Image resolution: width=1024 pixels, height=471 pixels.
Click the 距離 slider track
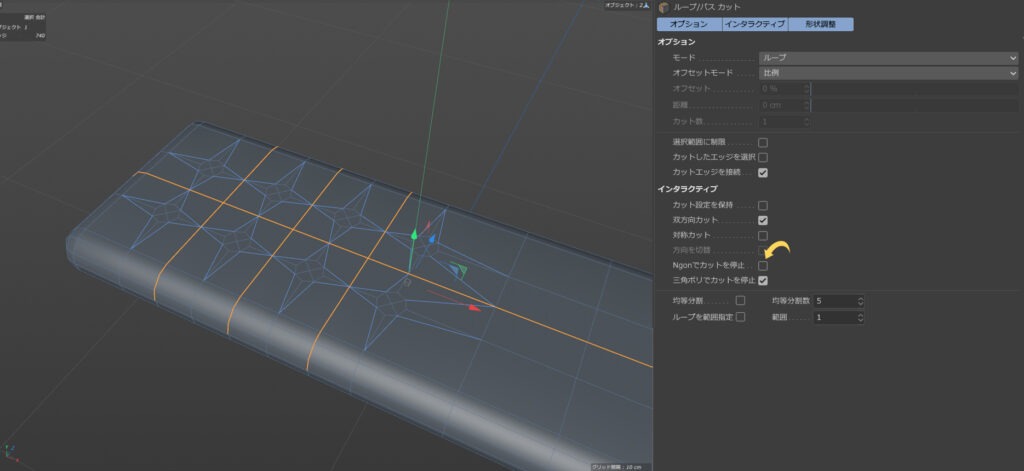914,105
